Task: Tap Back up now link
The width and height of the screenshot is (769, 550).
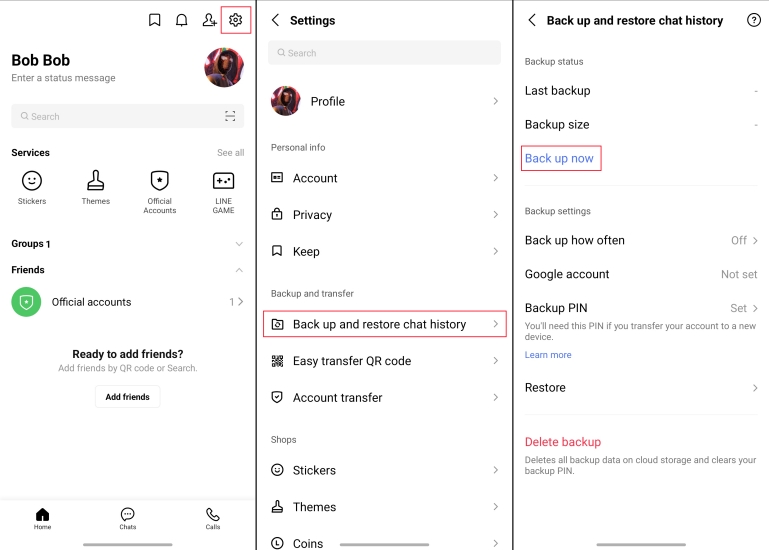Action: pos(560,158)
